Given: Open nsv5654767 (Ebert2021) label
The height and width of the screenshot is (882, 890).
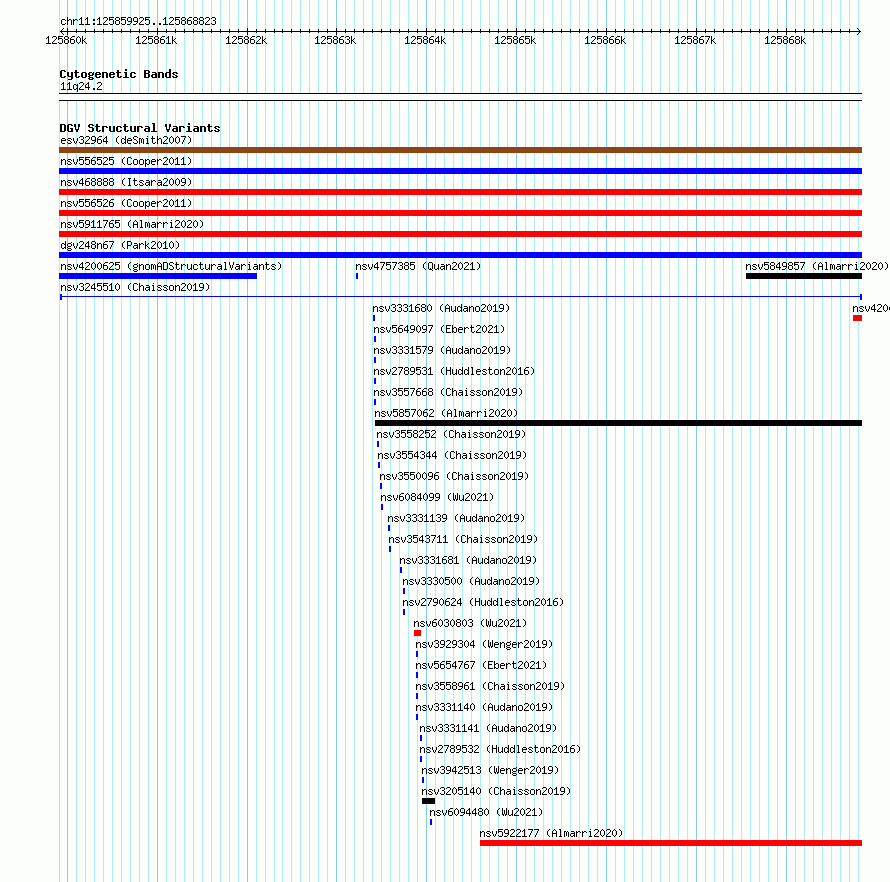Looking at the screenshot, I should point(481,665).
